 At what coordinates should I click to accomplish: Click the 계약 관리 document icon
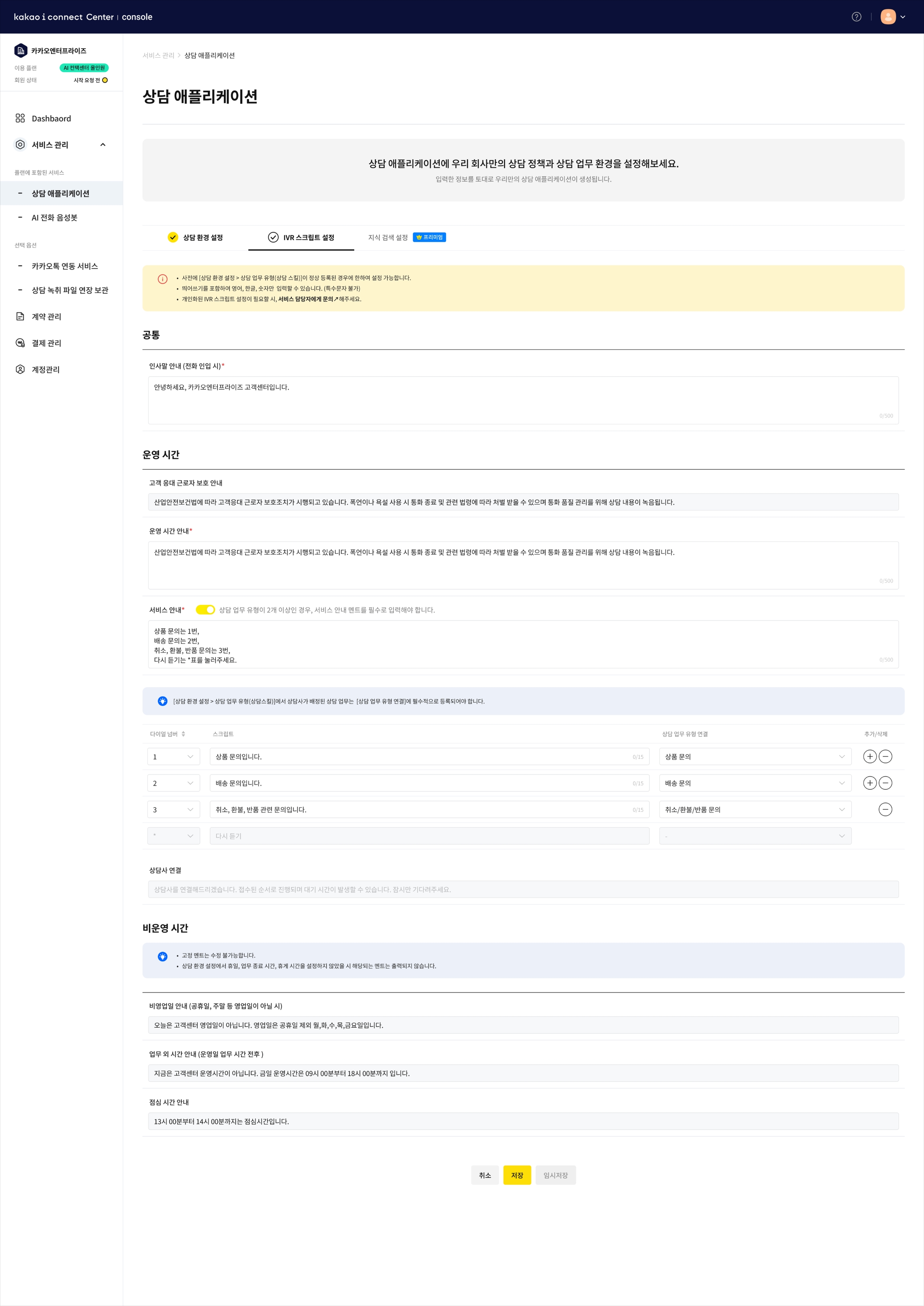pyautogui.click(x=20, y=316)
